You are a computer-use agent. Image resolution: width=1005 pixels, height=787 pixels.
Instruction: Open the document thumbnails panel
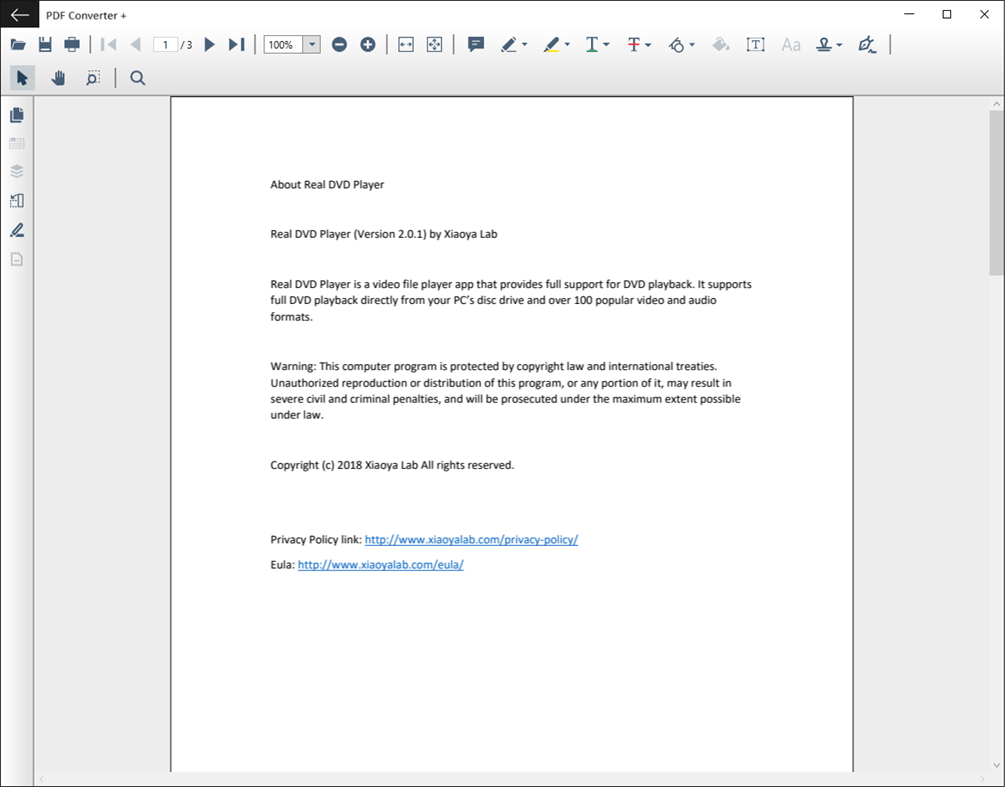click(x=15, y=114)
